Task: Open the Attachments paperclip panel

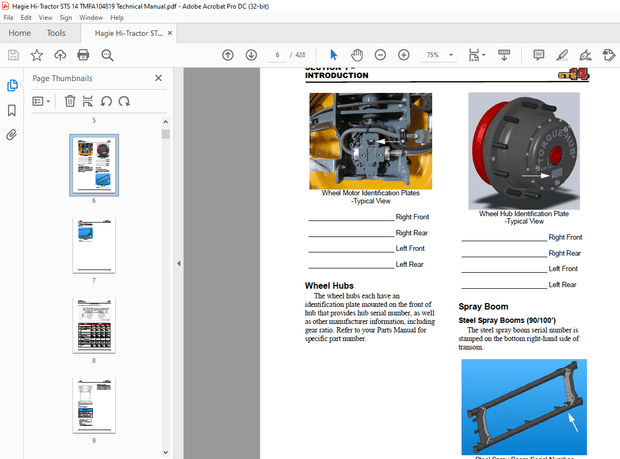Action: click(x=11, y=135)
